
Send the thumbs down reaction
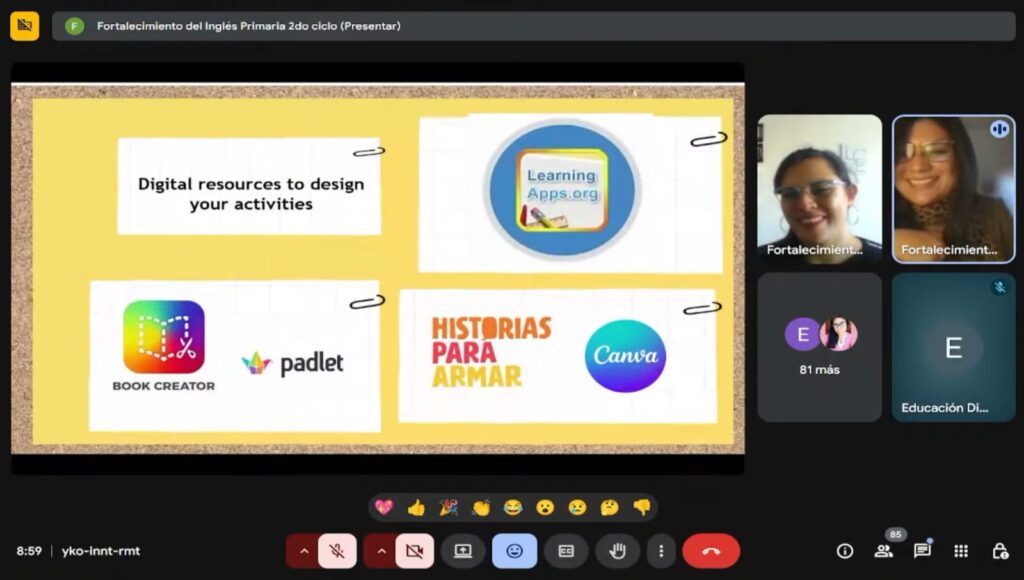pyautogui.click(x=642, y=507)
